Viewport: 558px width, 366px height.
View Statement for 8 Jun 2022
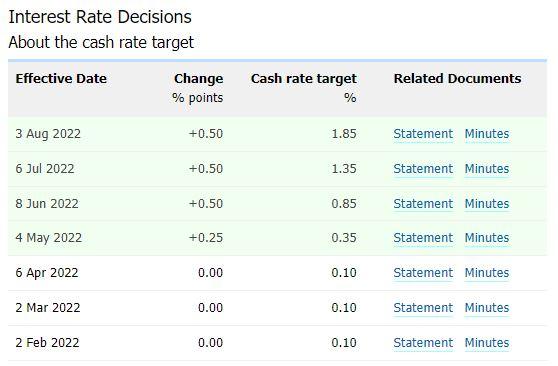(423, 204)
